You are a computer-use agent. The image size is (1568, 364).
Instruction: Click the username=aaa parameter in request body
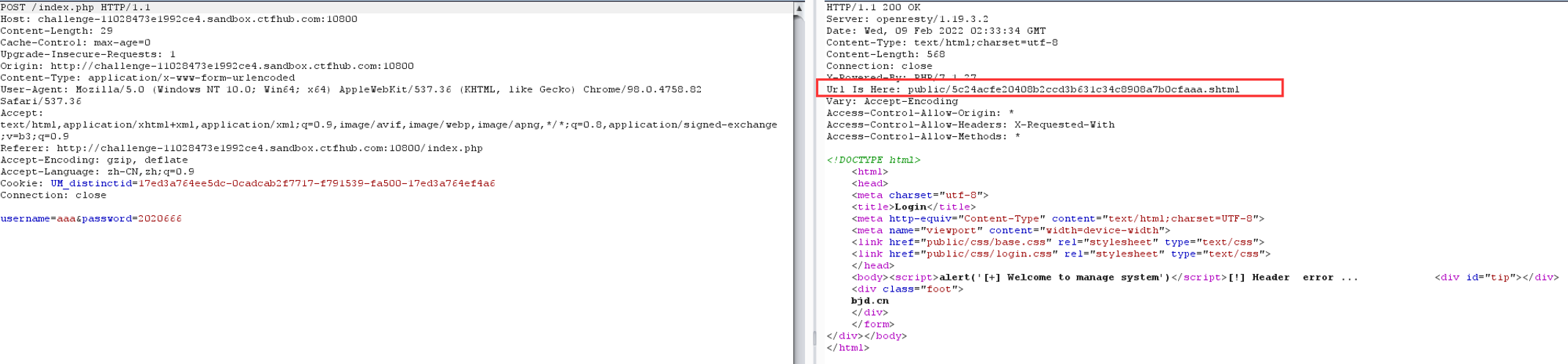pos(37,218)
